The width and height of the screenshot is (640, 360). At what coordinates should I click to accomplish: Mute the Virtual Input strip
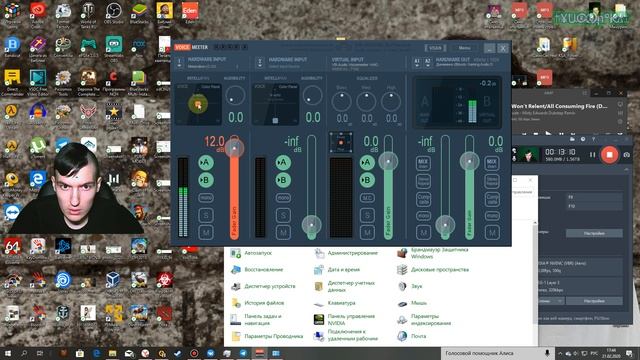pyautogui.click(x=367, y=232)
